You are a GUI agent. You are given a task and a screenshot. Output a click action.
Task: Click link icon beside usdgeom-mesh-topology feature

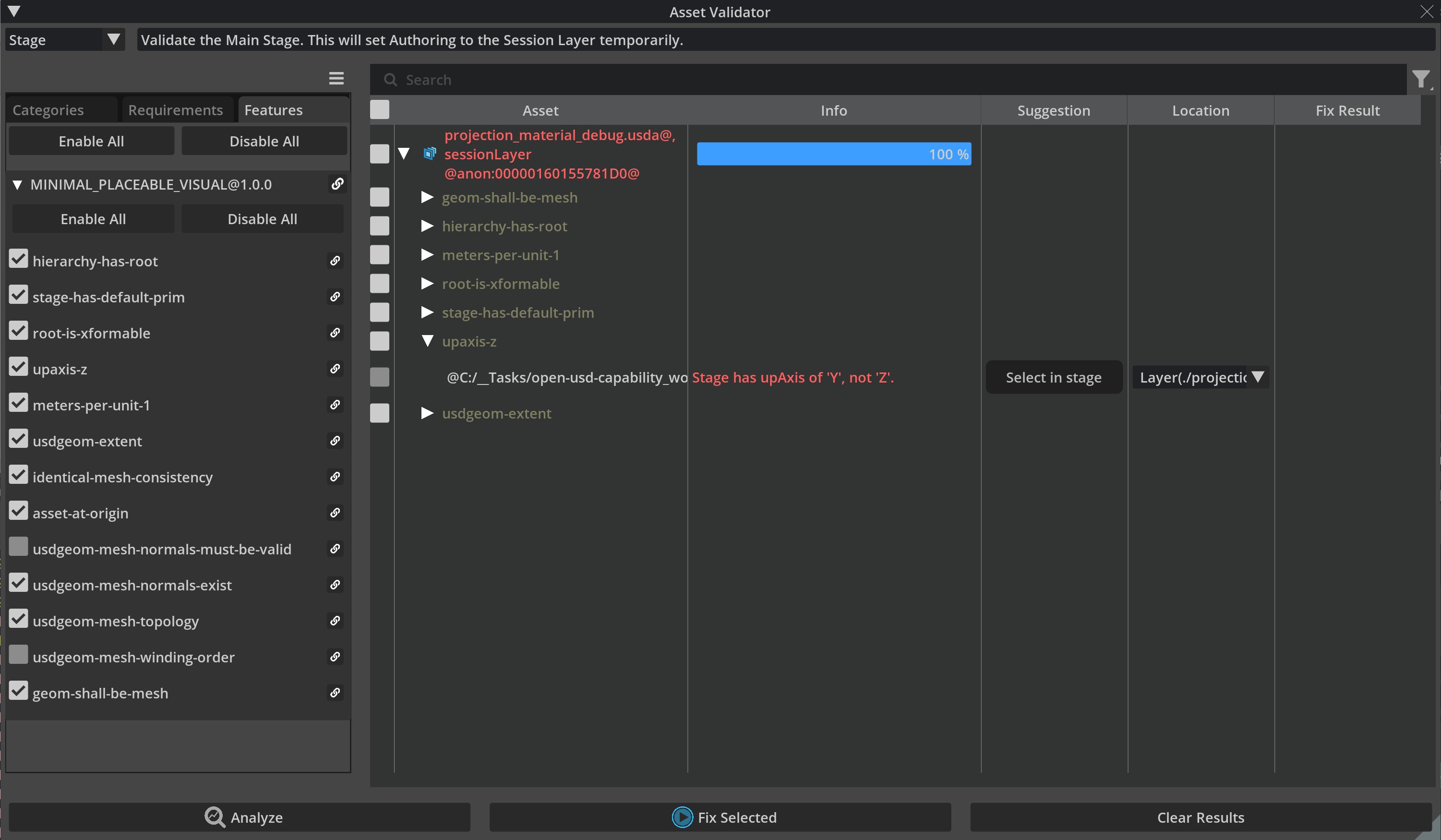pos(335,621)
